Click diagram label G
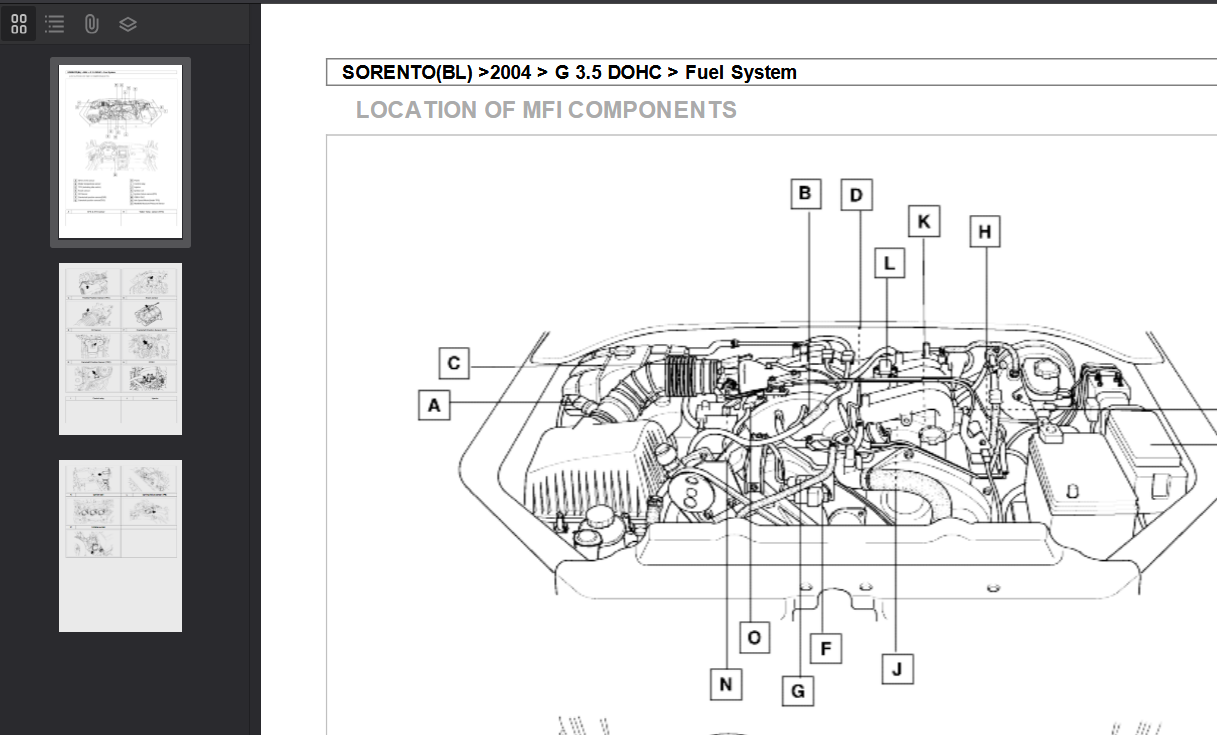The height and width of the screenshot is (735, 1217). coord(797,690)
